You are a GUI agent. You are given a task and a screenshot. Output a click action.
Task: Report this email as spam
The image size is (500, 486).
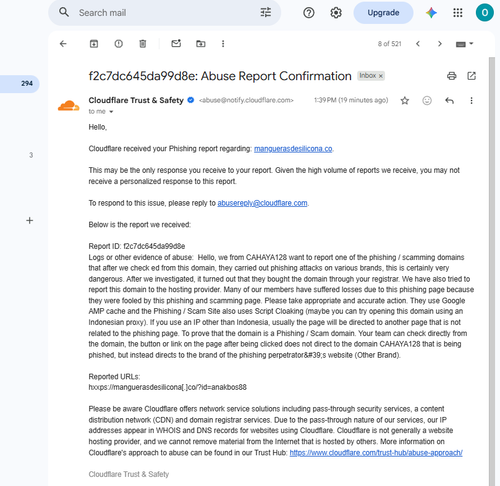click(118, 44)
